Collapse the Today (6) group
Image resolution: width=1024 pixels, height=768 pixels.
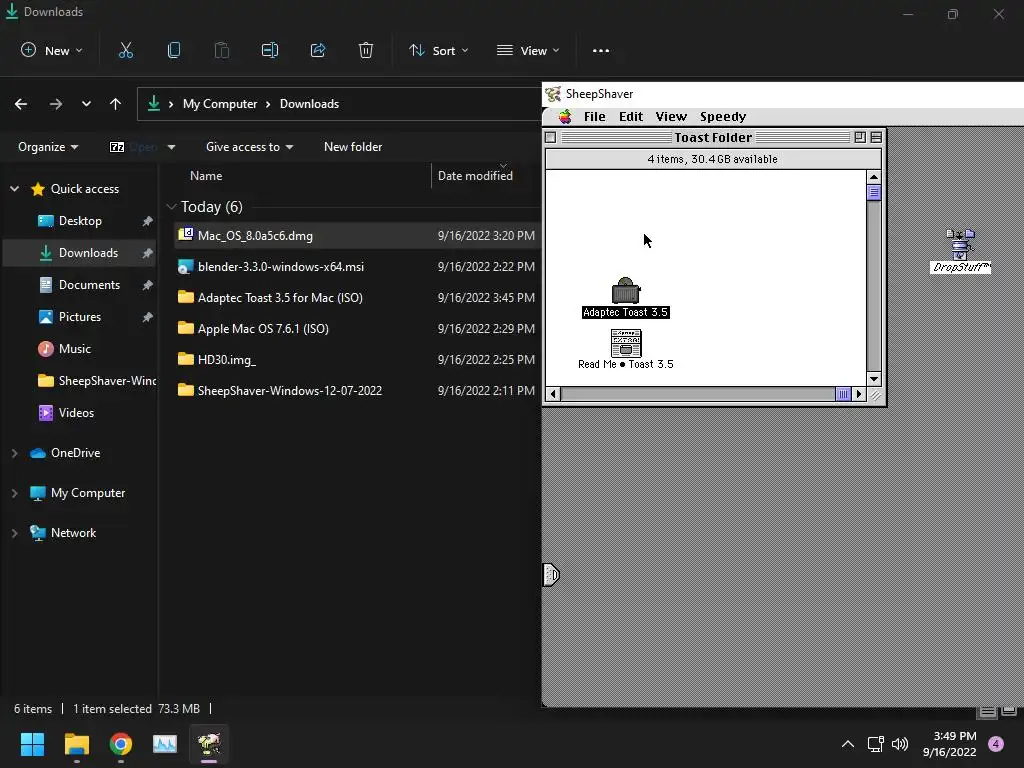tap(172, 207)
